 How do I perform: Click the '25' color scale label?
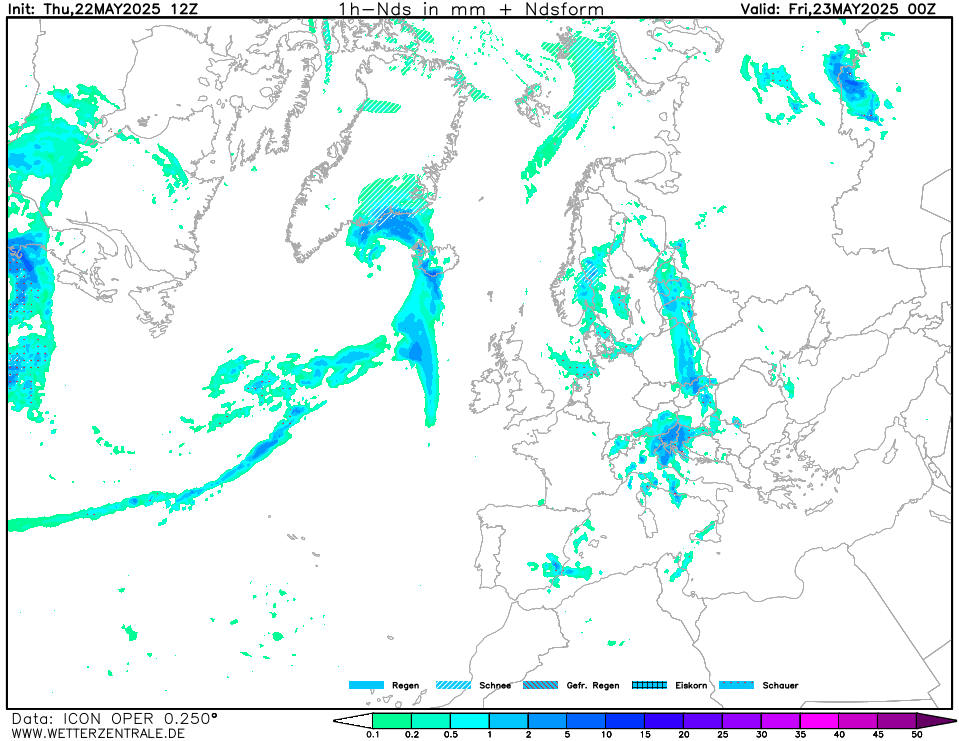(722, 734)
